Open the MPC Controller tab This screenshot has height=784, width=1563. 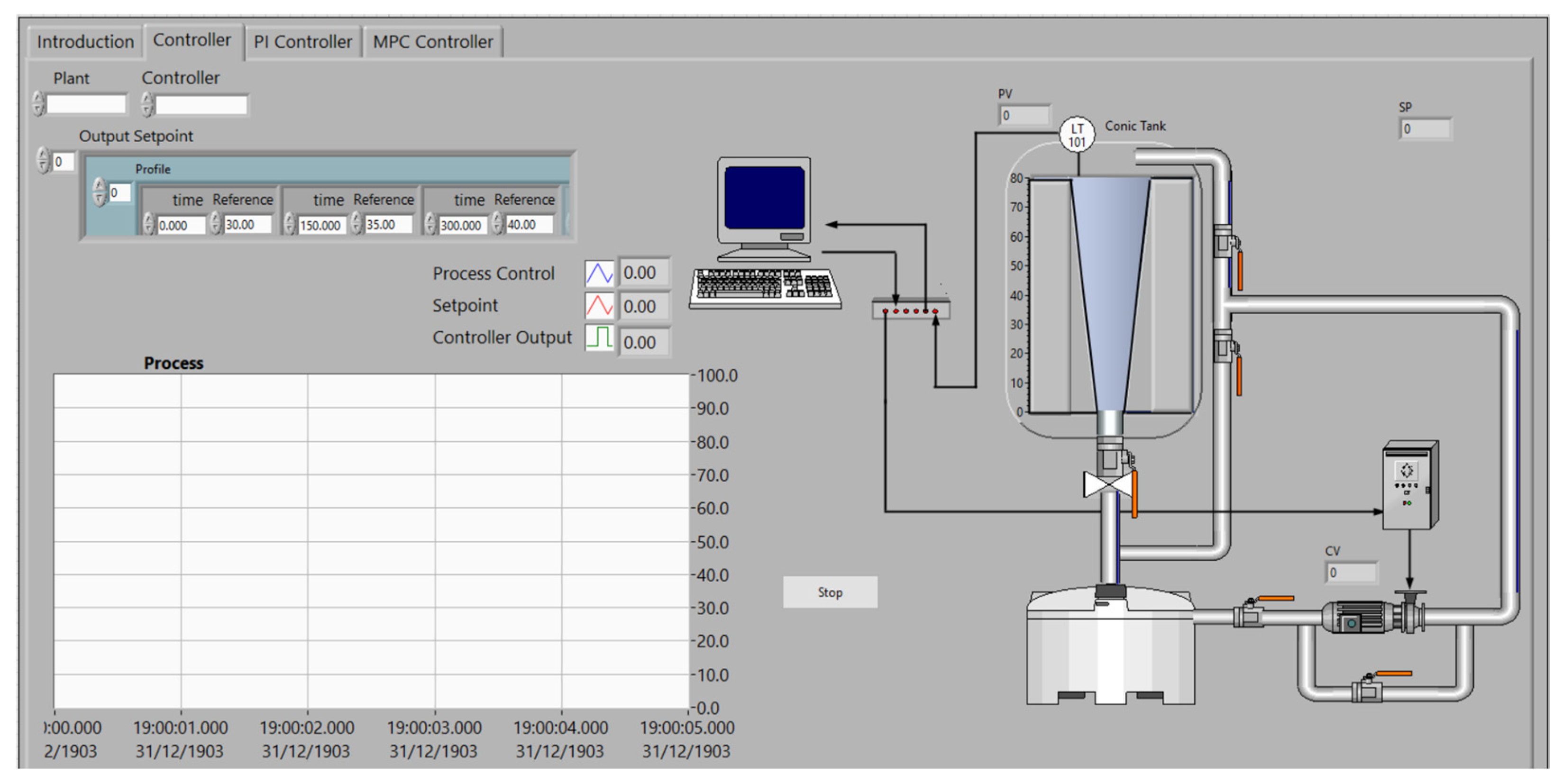click(x=433, y=41)
